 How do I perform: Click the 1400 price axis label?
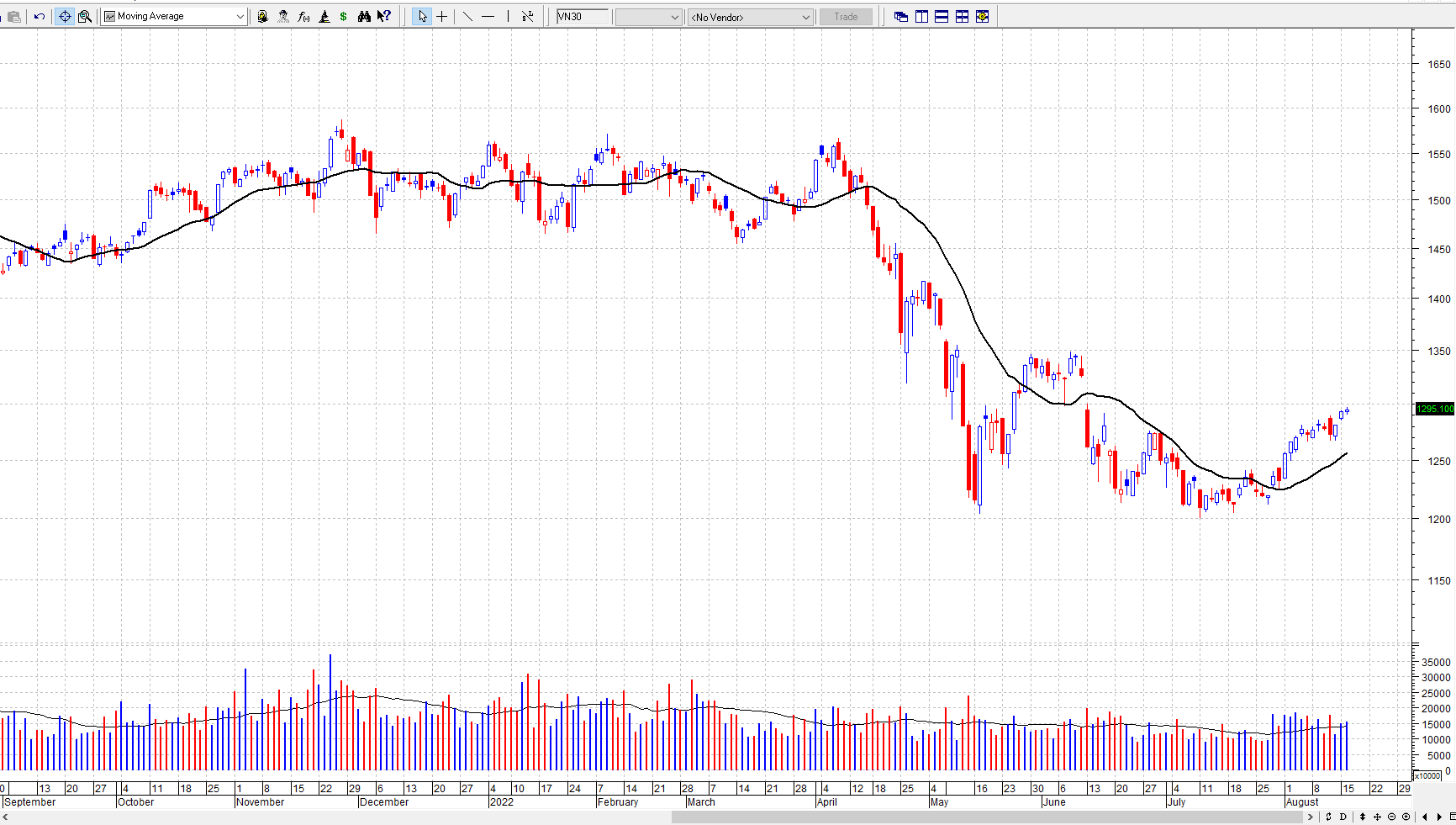pyautogui.click(x=1439, y=299)
